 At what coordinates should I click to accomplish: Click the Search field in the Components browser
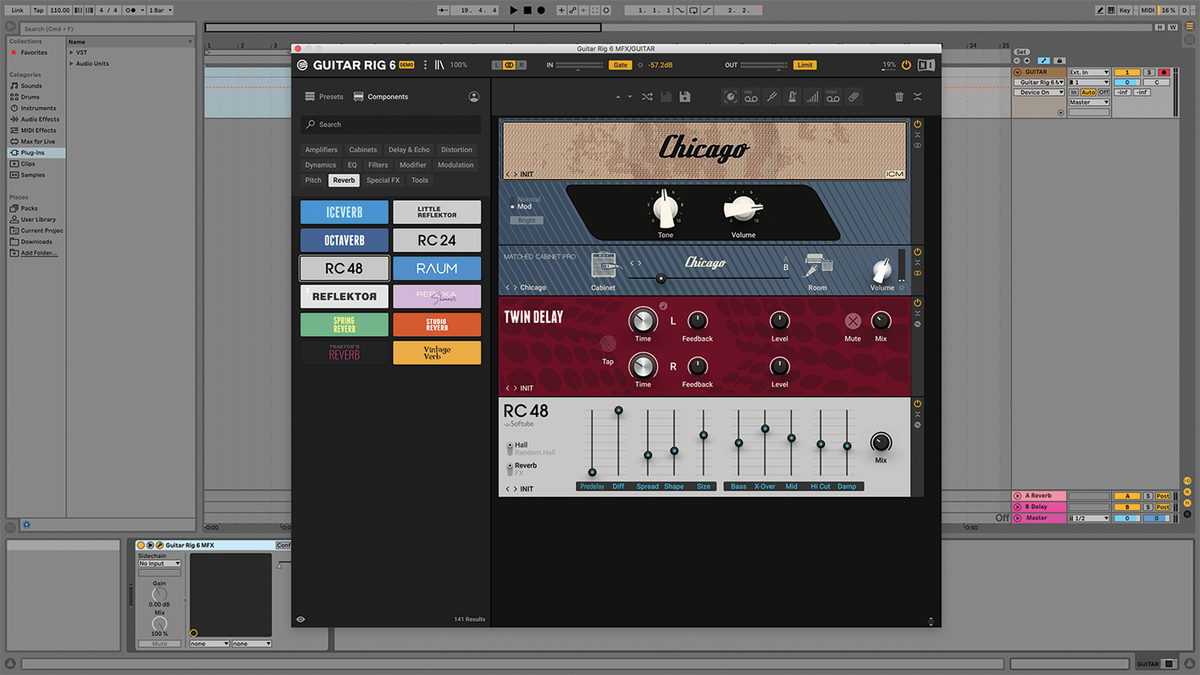coord(390,124)
